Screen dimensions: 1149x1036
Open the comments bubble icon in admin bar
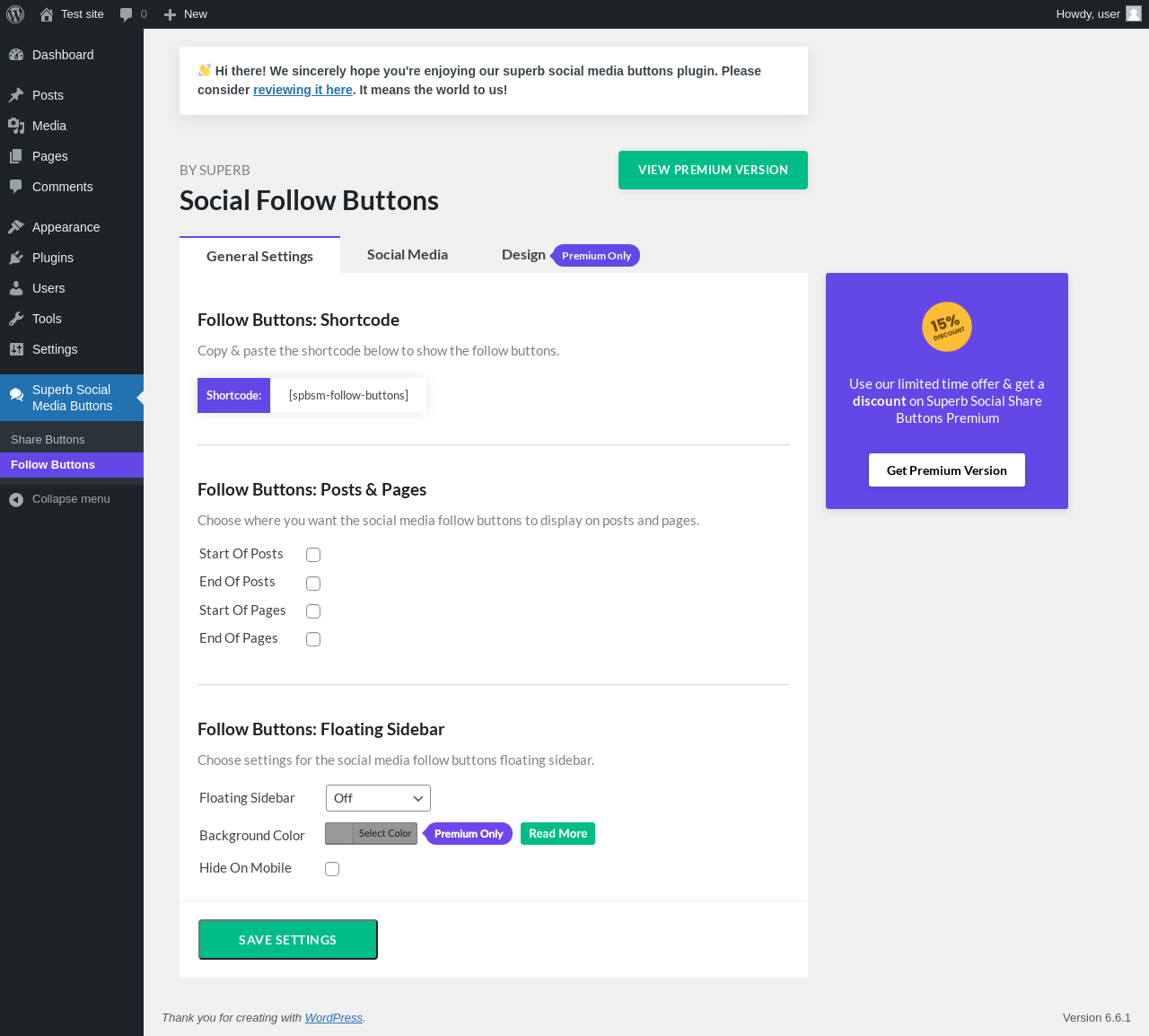126,14
